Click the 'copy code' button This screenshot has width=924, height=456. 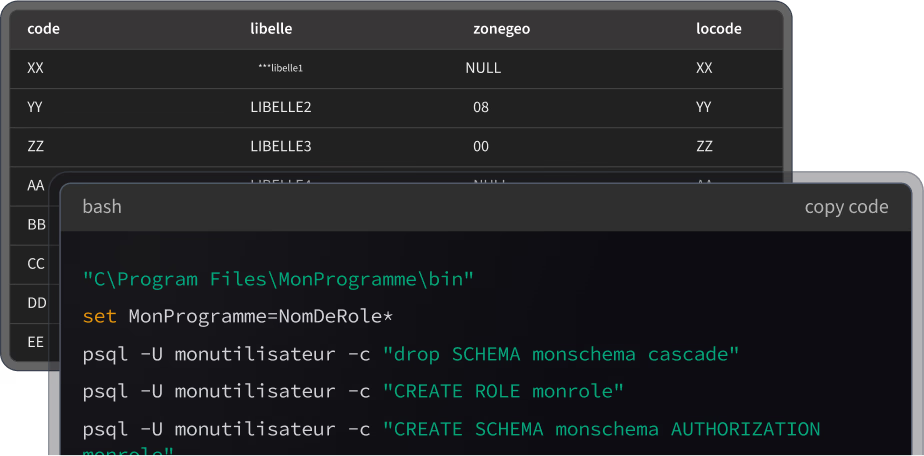[846, 207]
